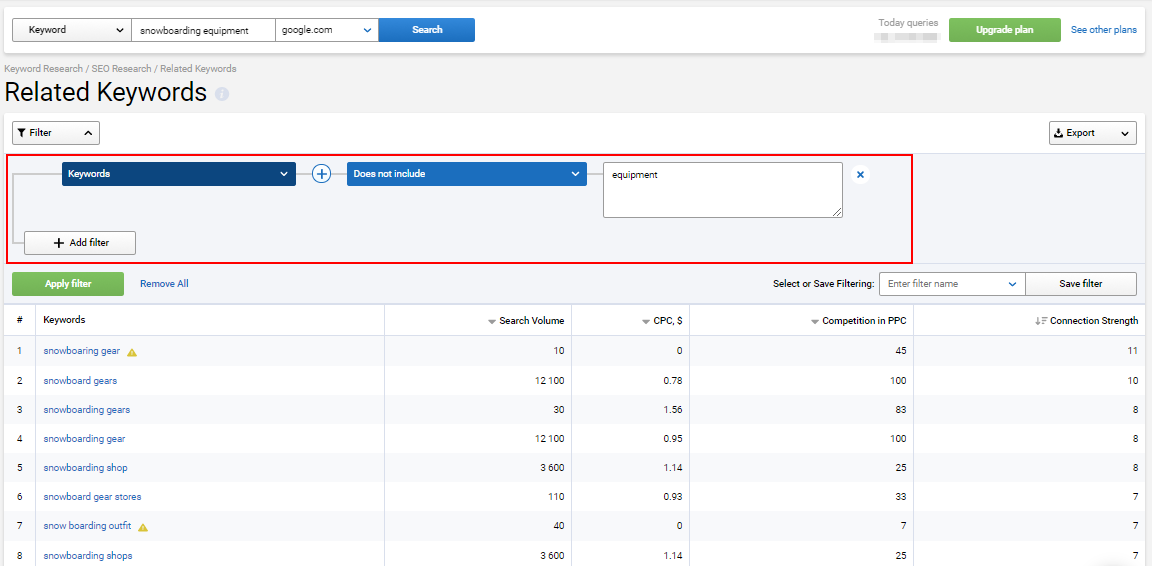
Task: Click connection strength 11 in first row
Action: click(1133, 351)
